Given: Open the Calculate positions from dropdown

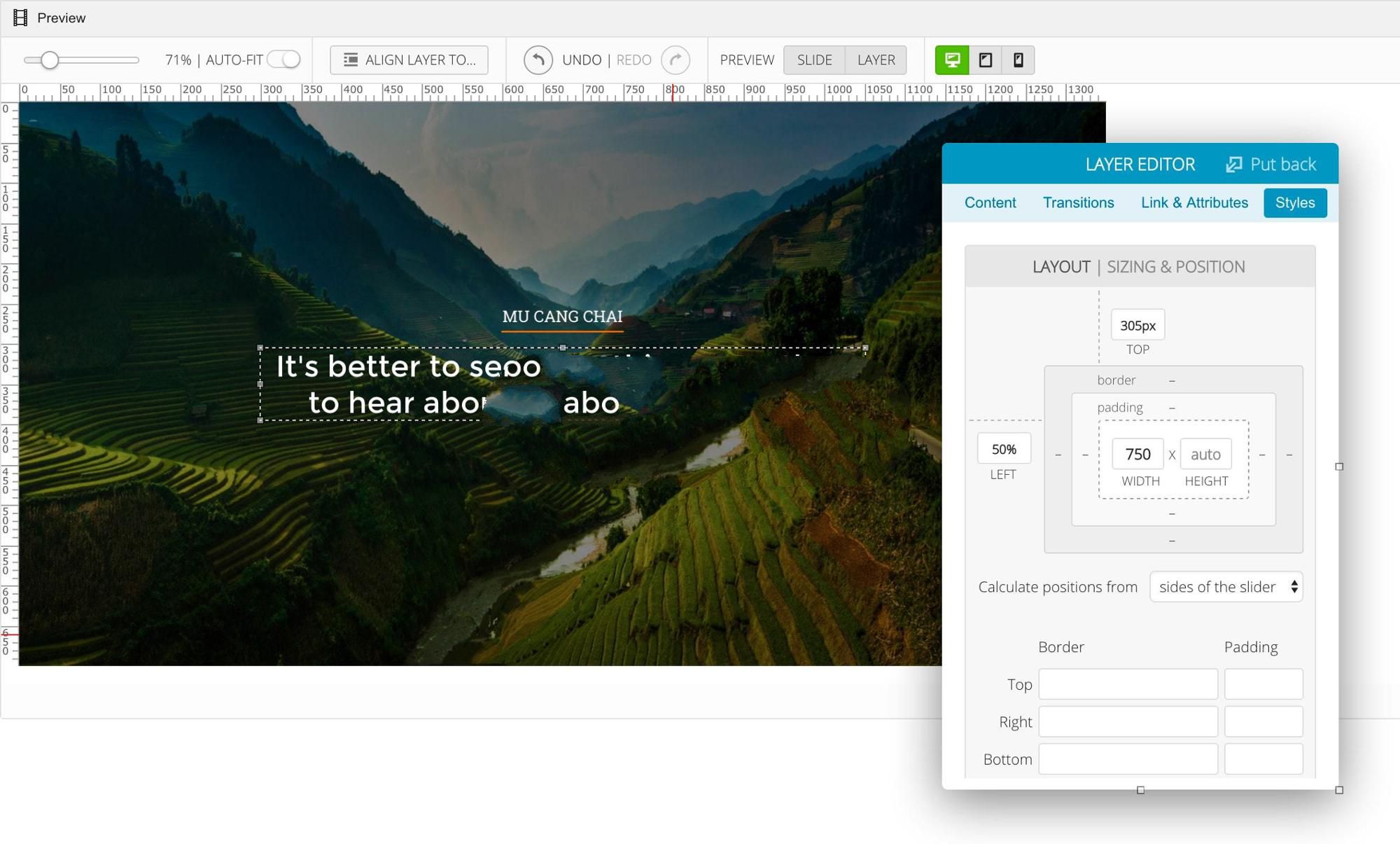Looking at the screenshot, I should pos(1226,587).
